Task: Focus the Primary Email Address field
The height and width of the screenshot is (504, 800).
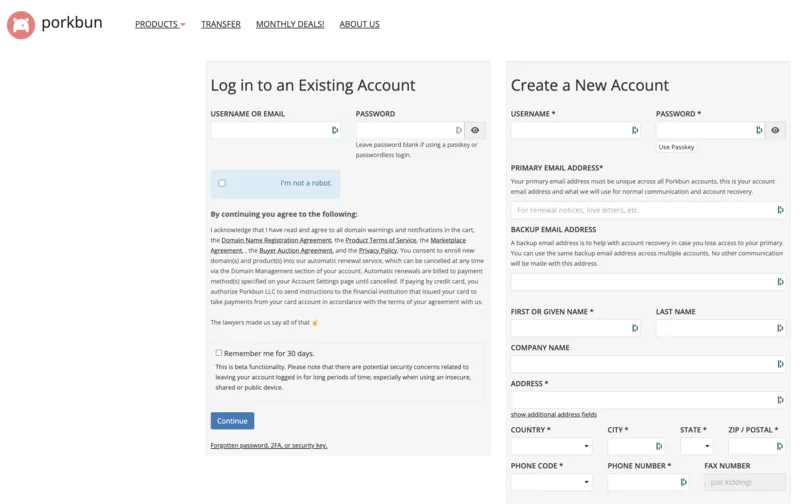Action: click(x=648, y=210)
